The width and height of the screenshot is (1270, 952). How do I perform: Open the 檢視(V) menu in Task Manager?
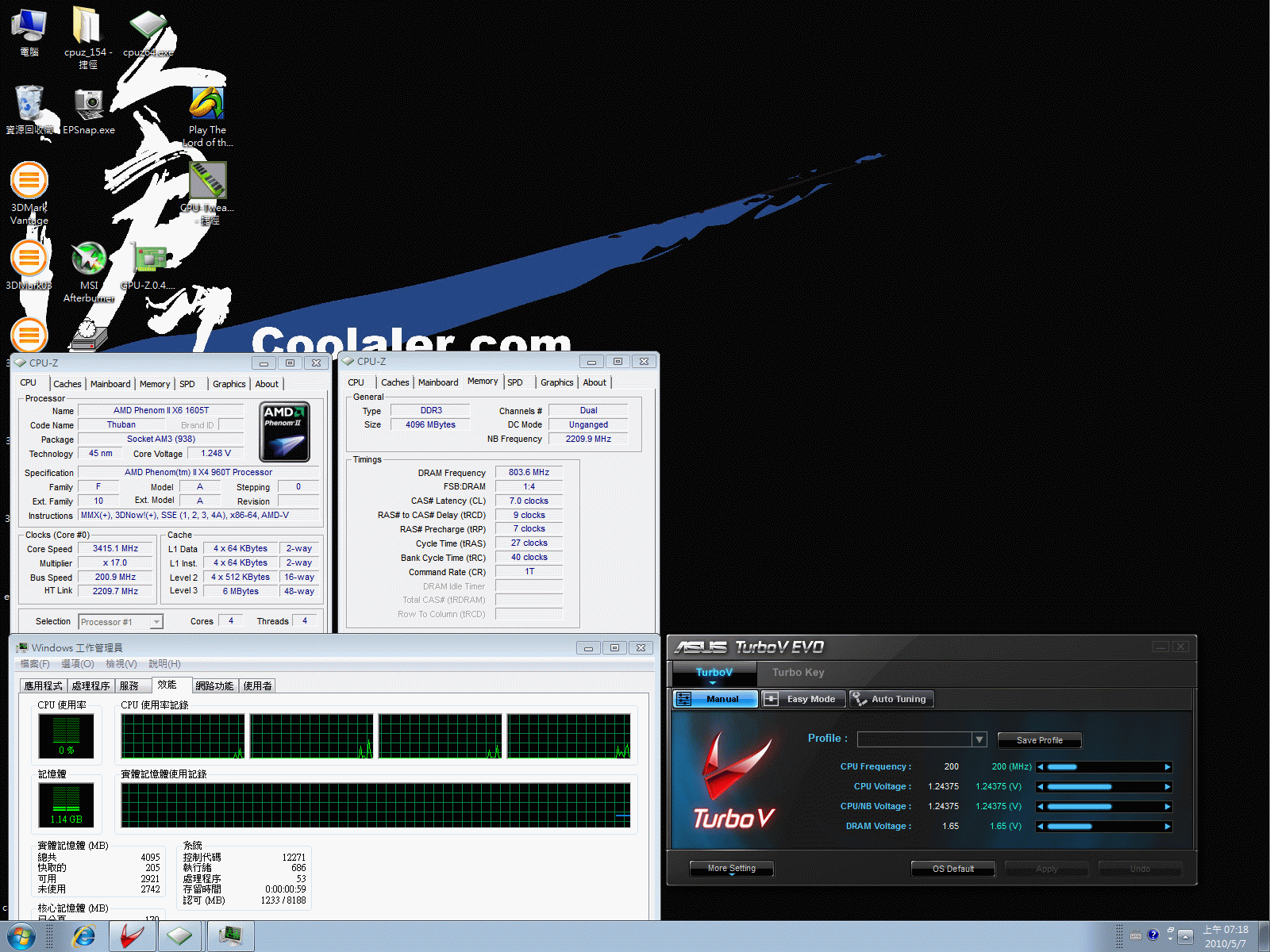(x=121, y=664)
